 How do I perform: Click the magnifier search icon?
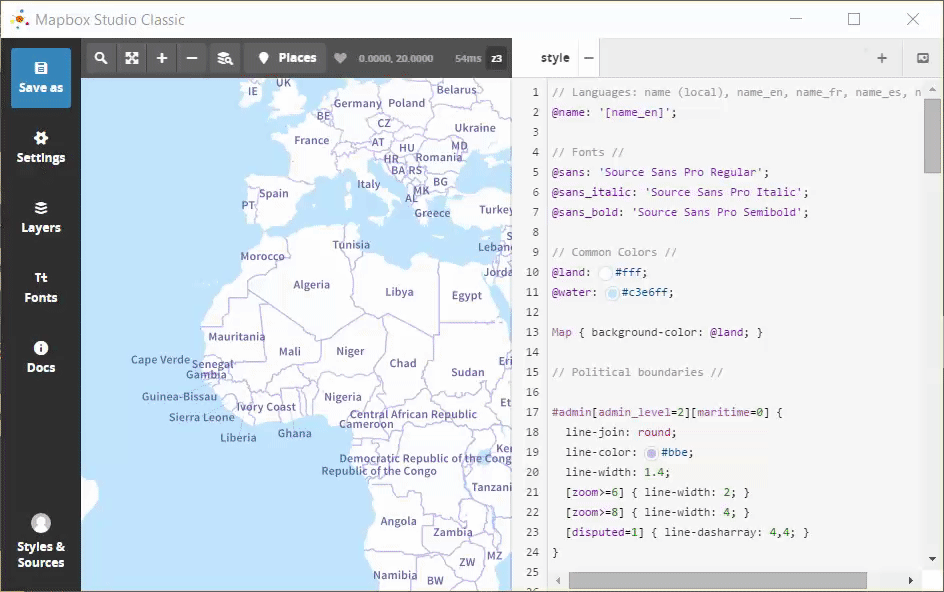101,58
